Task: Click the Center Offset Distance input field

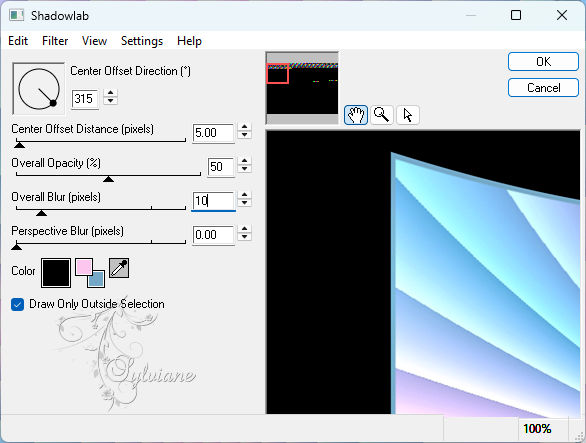Action: [213, 133]
